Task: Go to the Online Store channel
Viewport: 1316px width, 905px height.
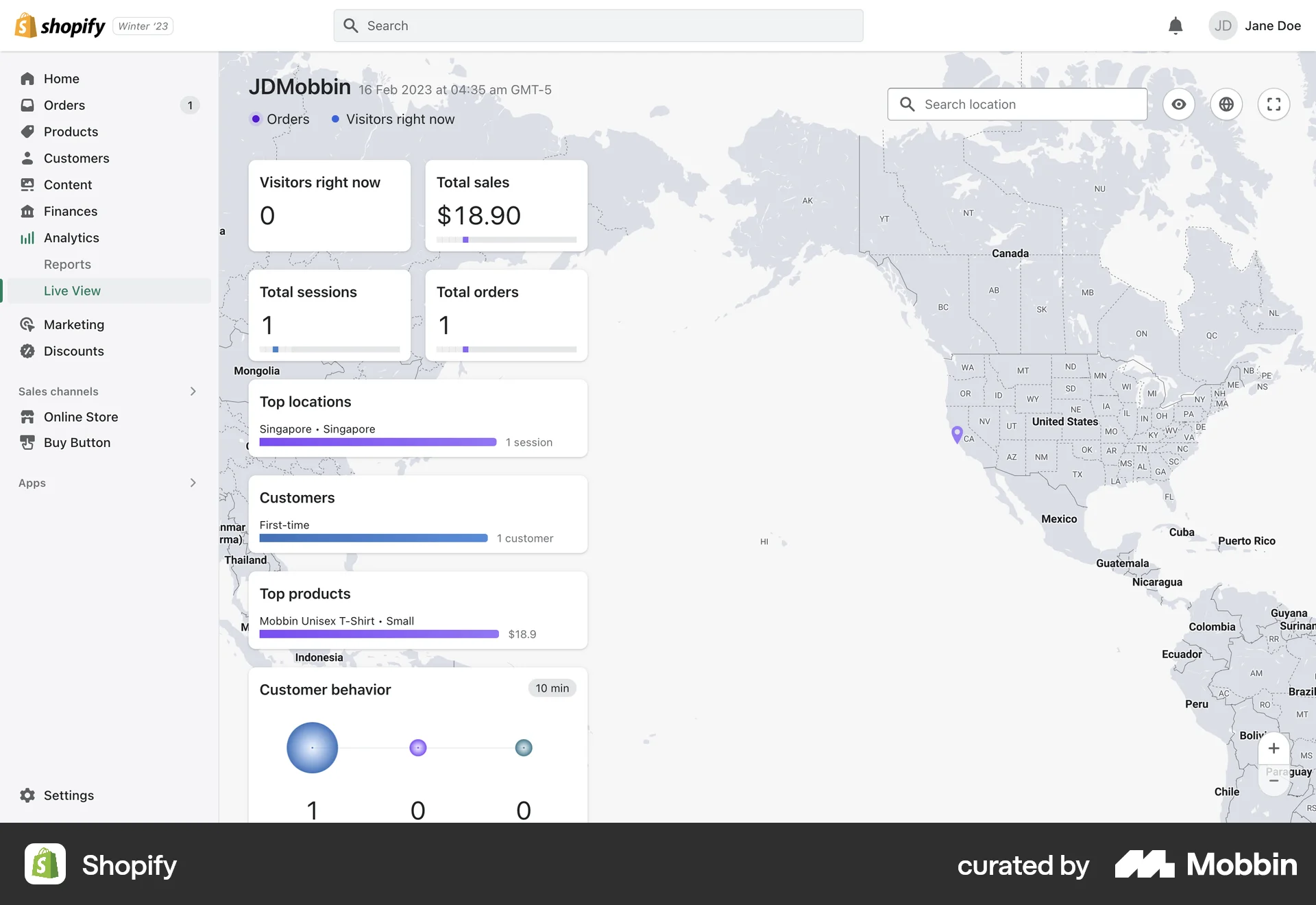Action: (x=80, y=416)
